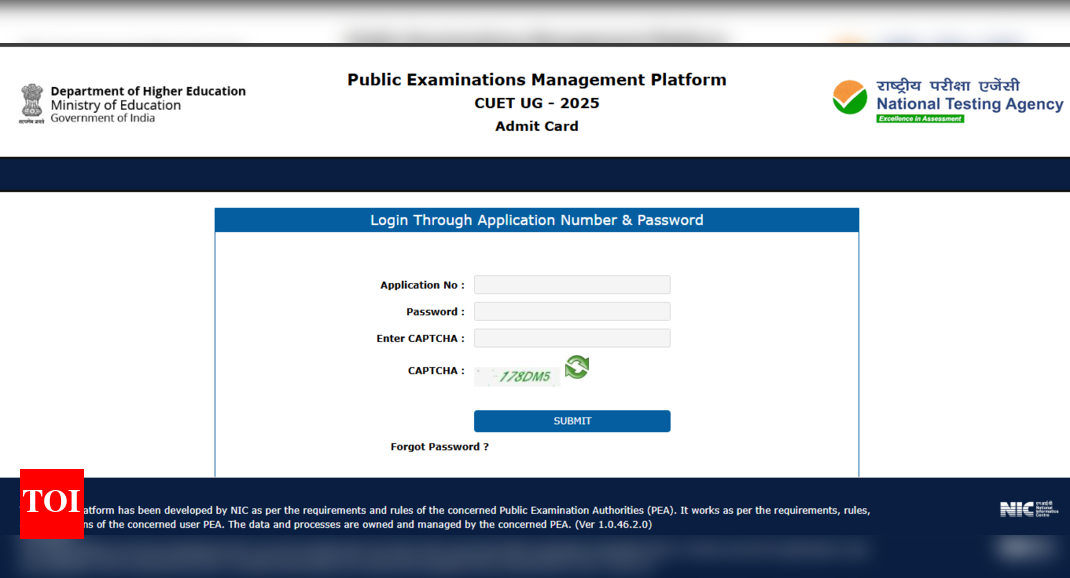
Task: Click the Public Examinations Management Platform title
Action: [x=537, y=80]
